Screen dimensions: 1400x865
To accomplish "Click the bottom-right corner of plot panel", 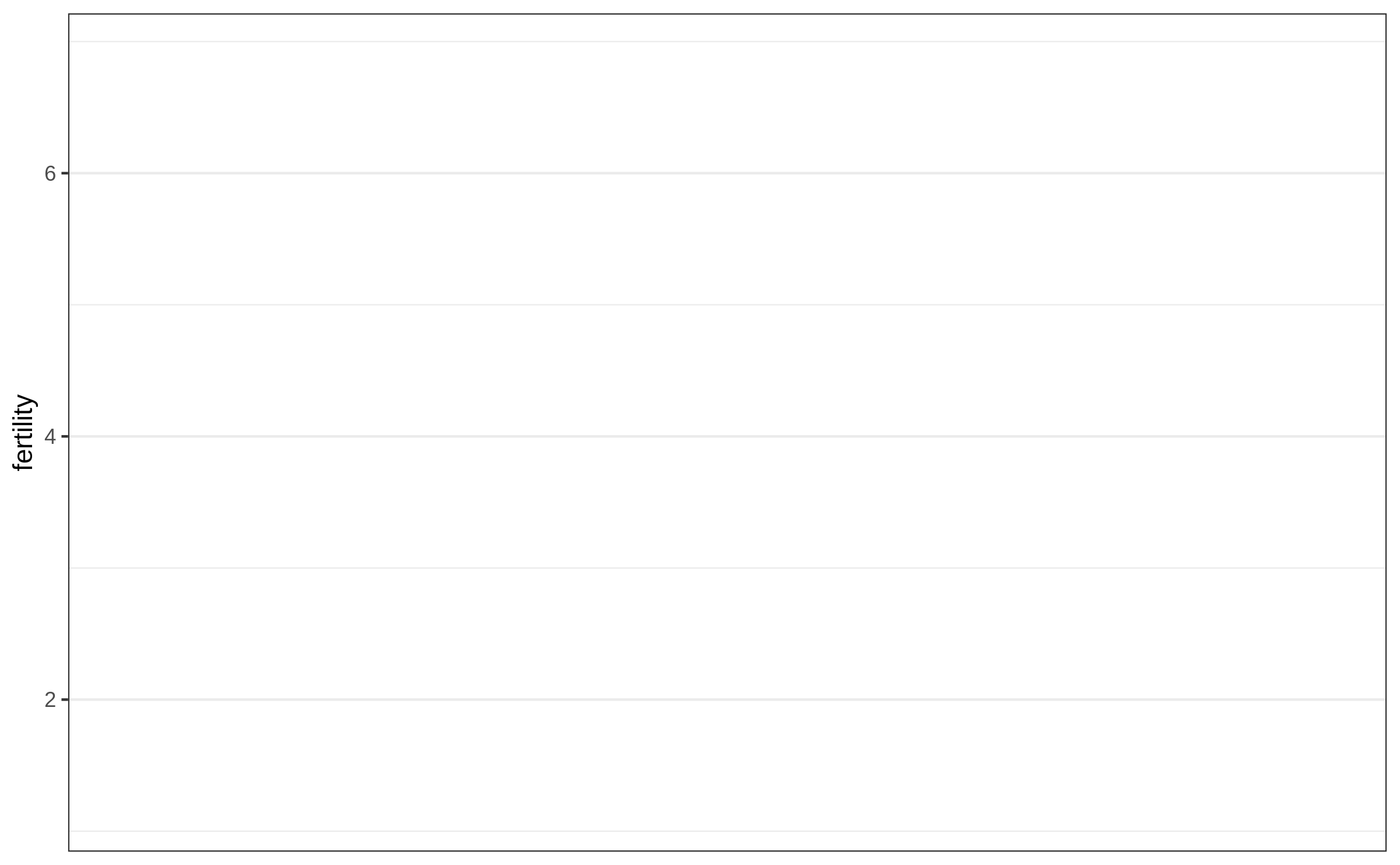I will (1385, 851).
